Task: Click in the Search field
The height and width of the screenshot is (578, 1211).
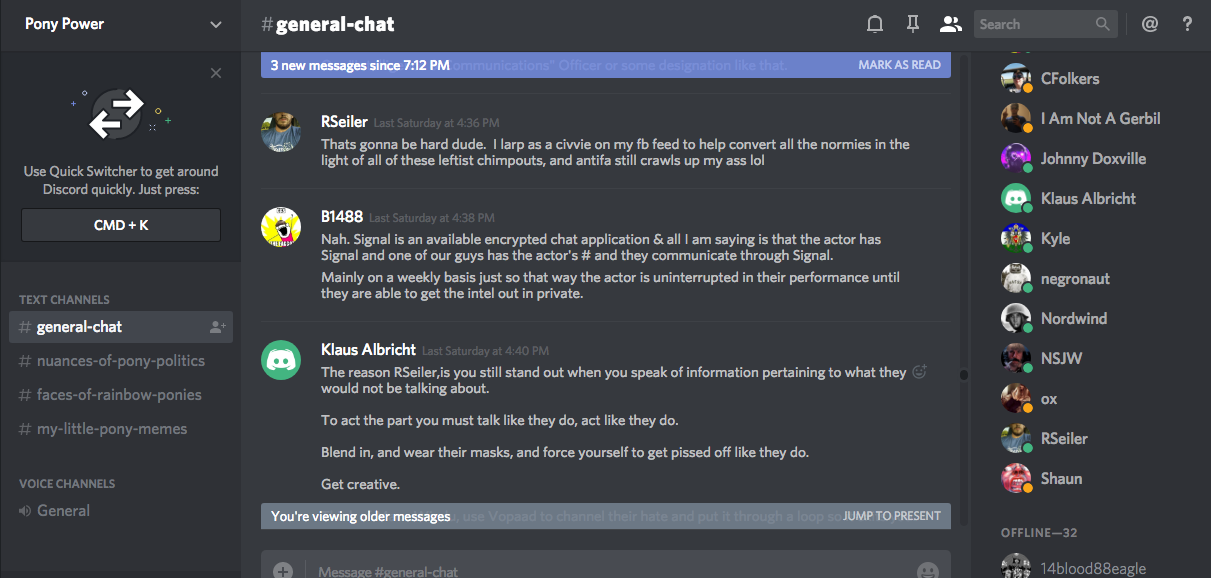Action: pyautogui.click(x=1035, y=24)
